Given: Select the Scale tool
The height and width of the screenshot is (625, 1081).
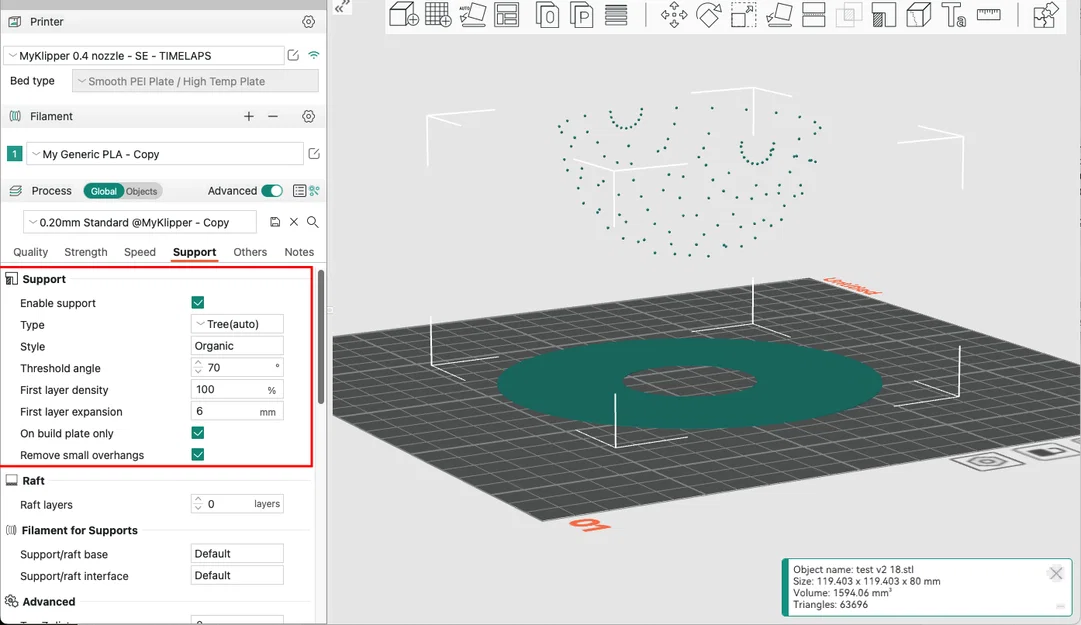Looking at the screenshot, I should coord(743,14).
